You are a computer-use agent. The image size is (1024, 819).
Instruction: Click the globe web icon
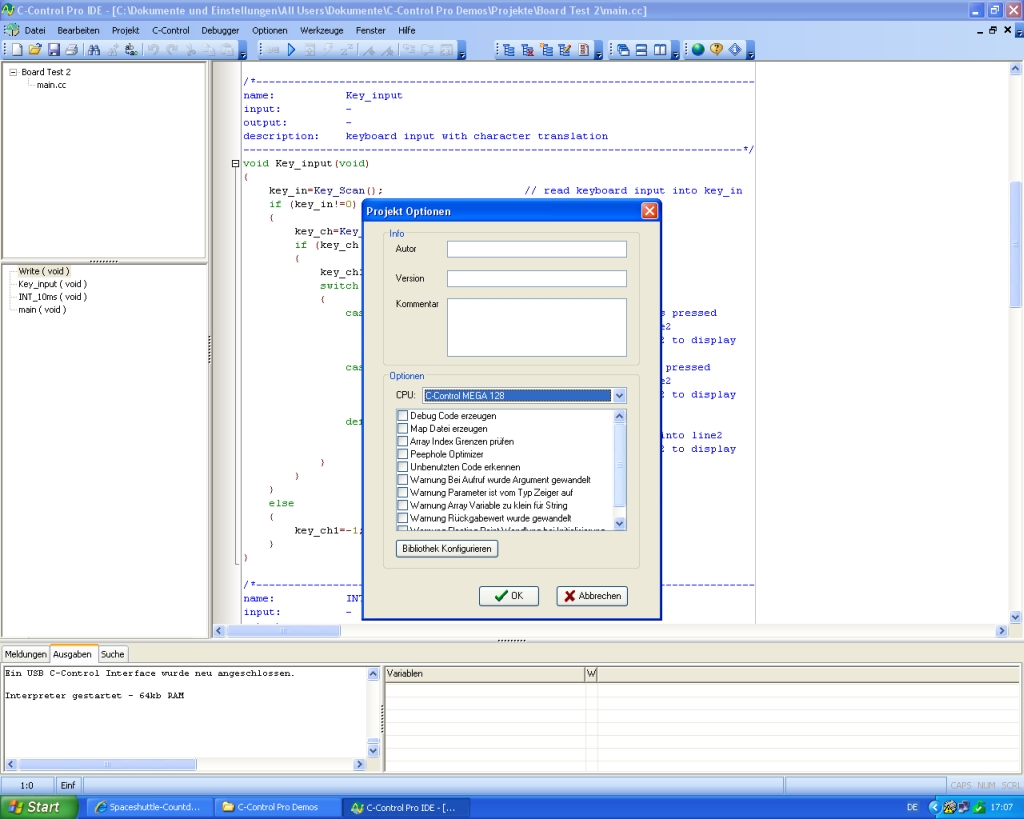coord(698,50)
